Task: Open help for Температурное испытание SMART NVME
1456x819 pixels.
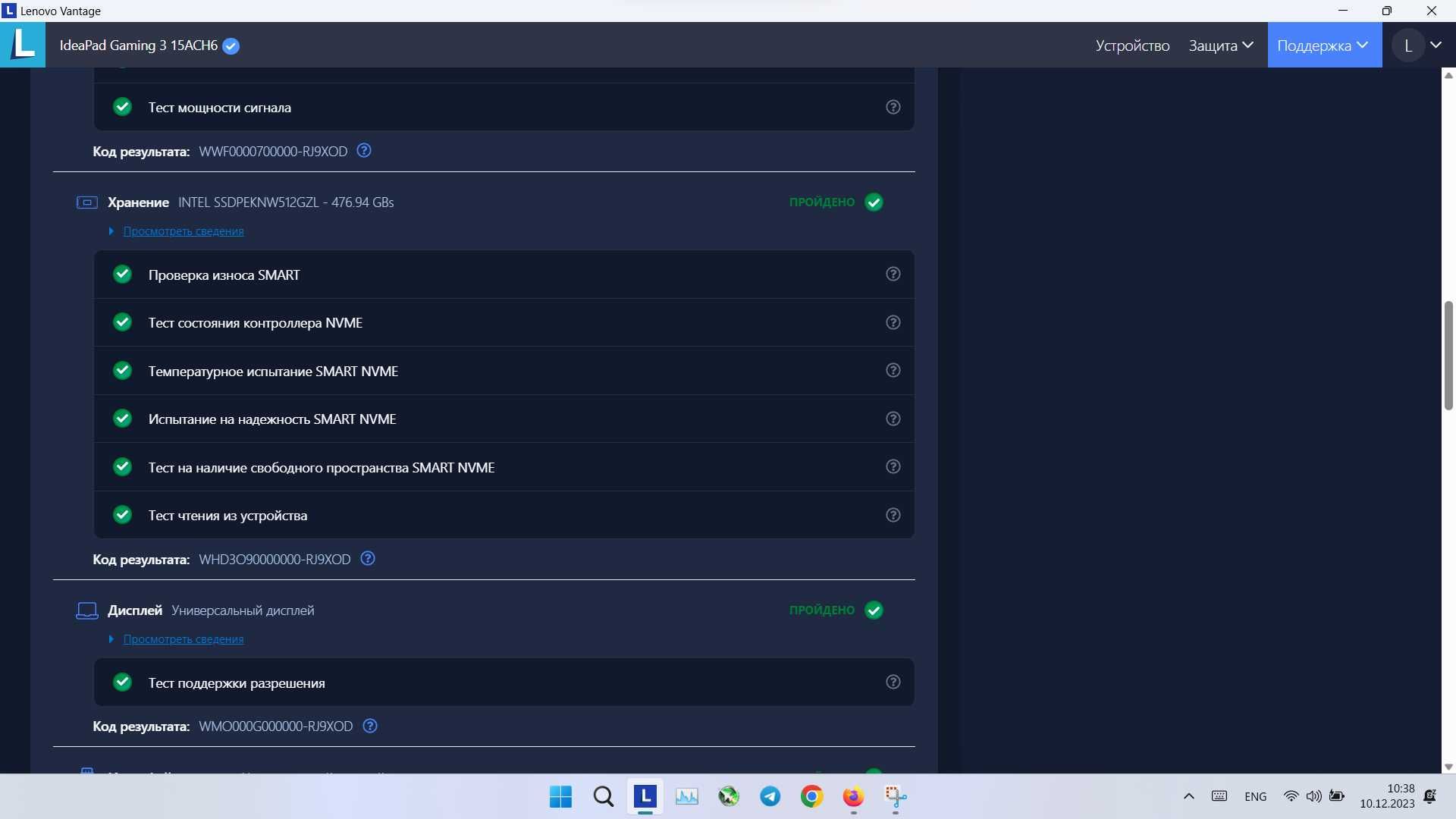Action: click(893, 370)
